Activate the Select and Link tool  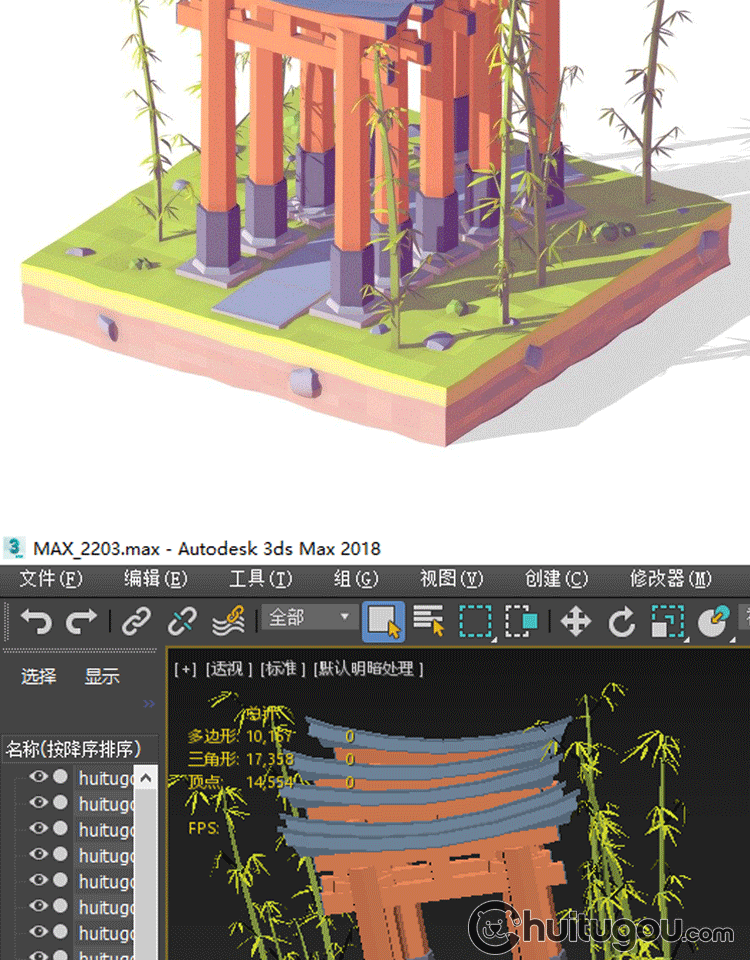click(136, 622)
